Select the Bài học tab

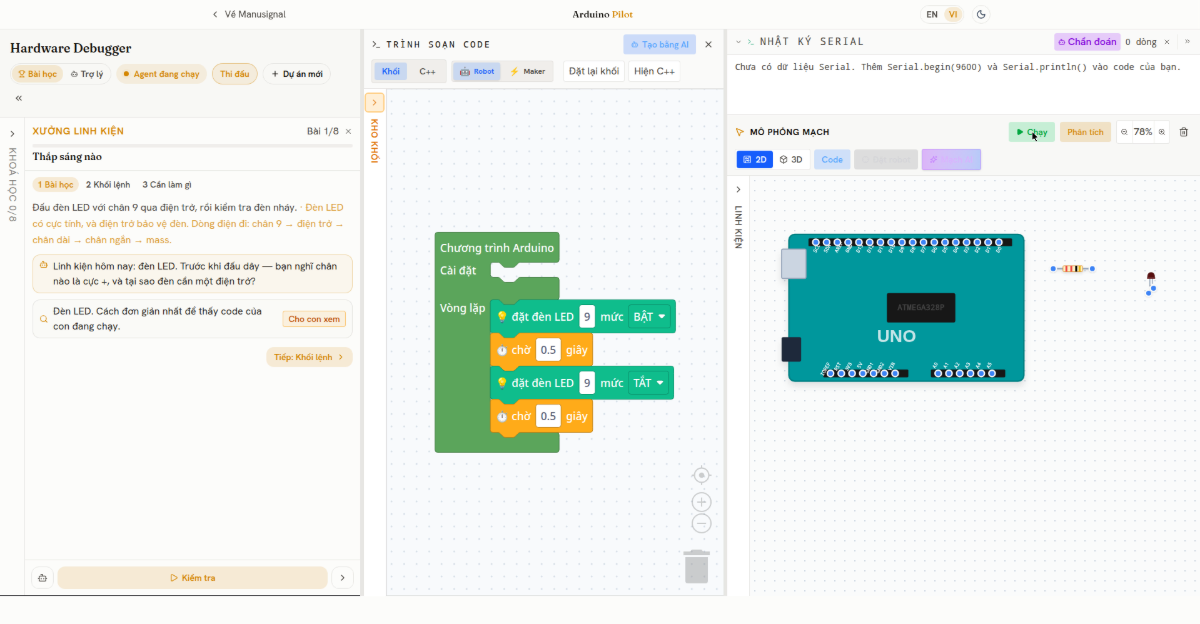tap(38, 74)
